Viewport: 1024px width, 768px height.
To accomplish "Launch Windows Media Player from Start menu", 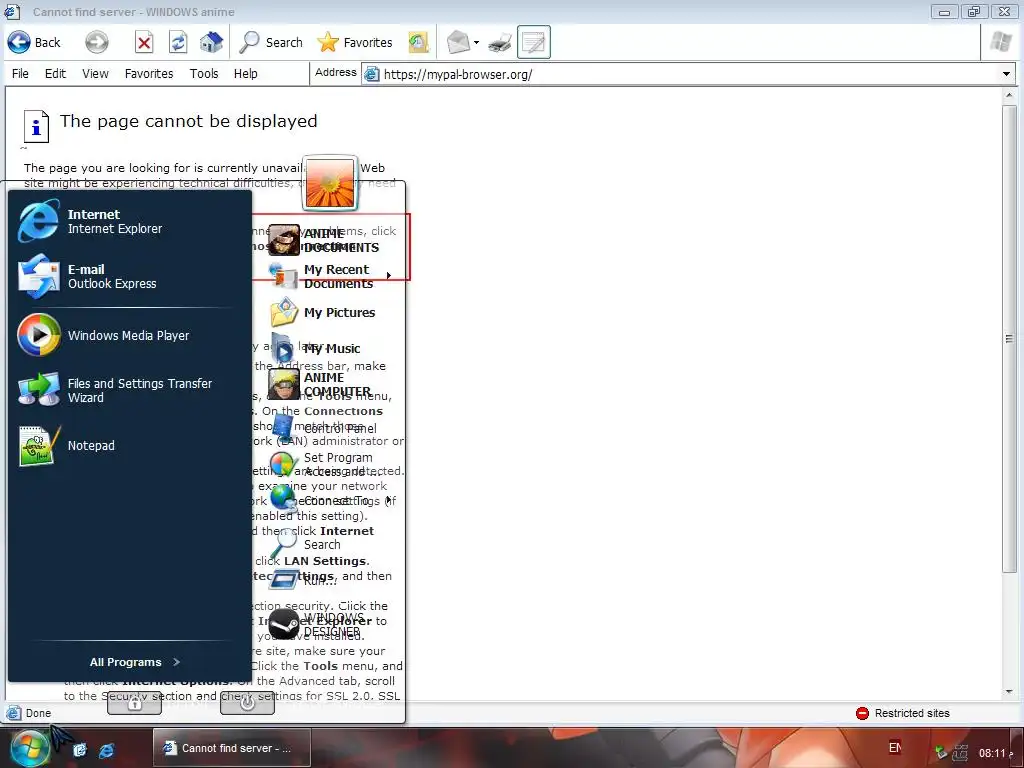I will [129, 335].
